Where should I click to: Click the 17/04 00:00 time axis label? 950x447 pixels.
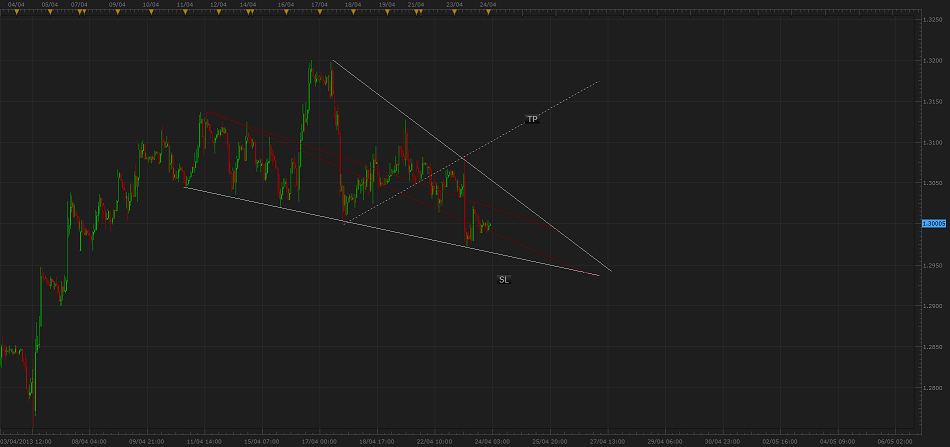(x=317, y=440)
